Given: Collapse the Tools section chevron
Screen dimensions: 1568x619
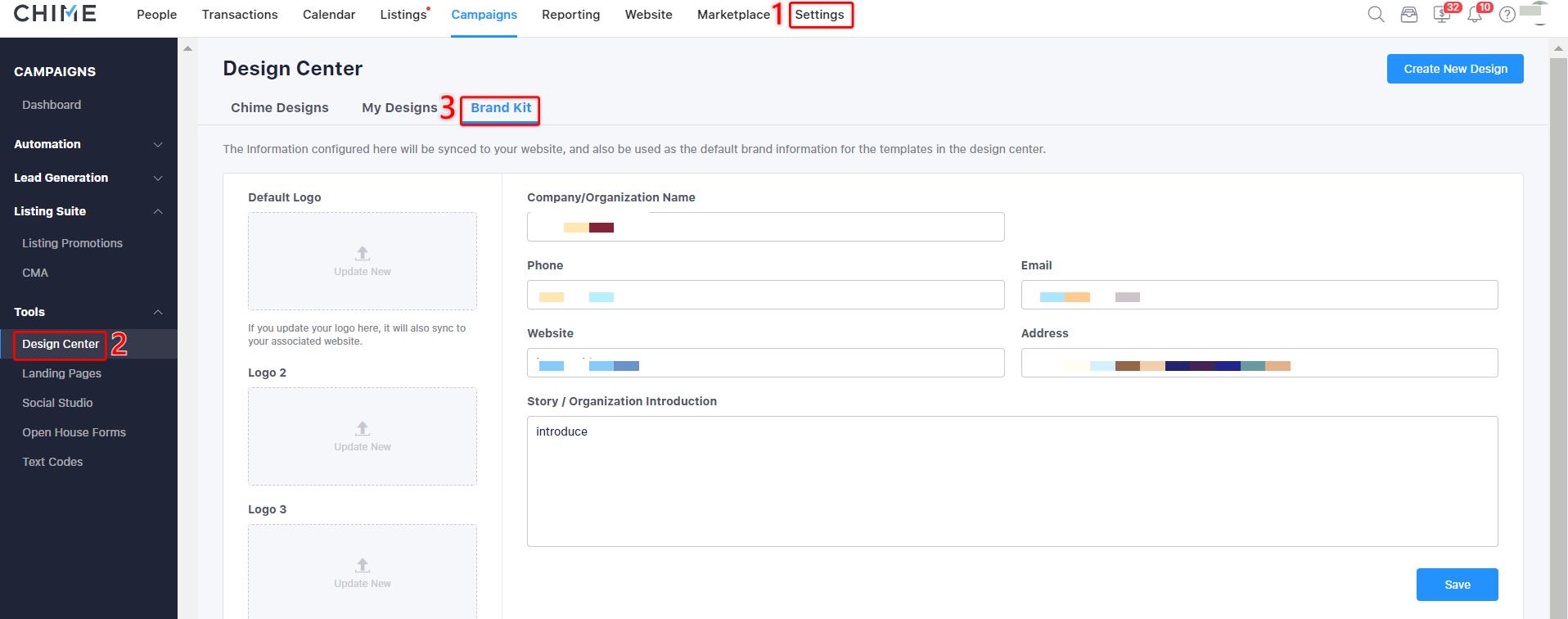Looking at the screenshot, I should [x=158, y=312].
